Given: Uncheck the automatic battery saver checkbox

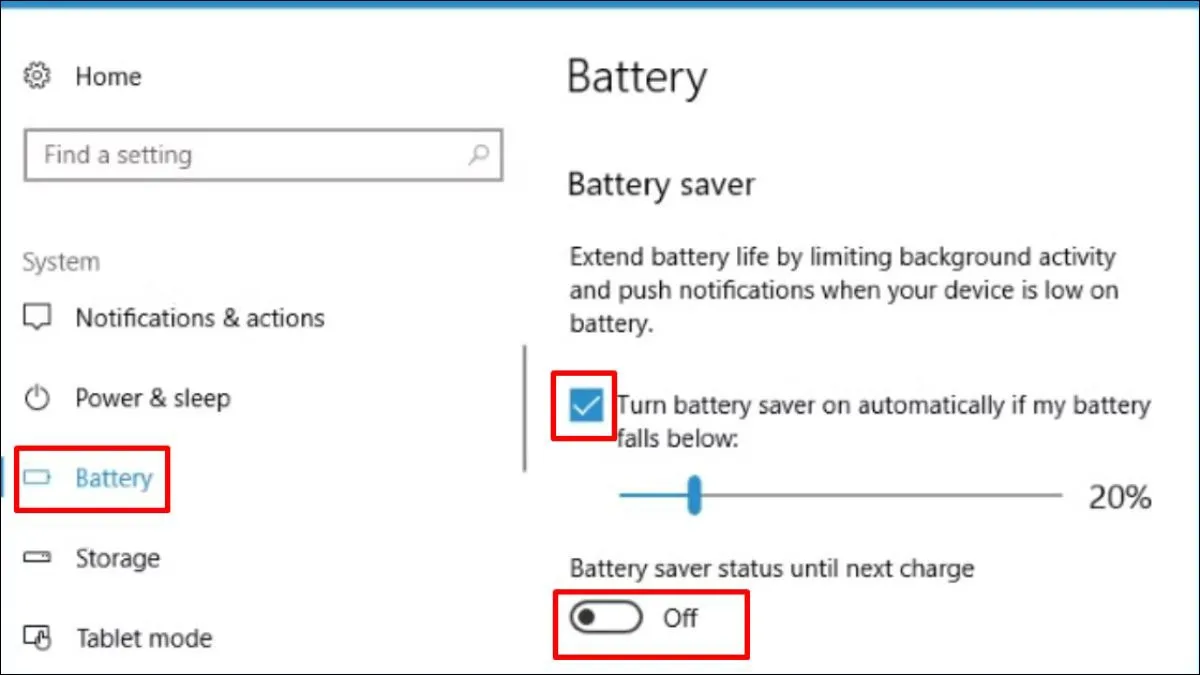Looking at the screenshot, I should 585,406.
